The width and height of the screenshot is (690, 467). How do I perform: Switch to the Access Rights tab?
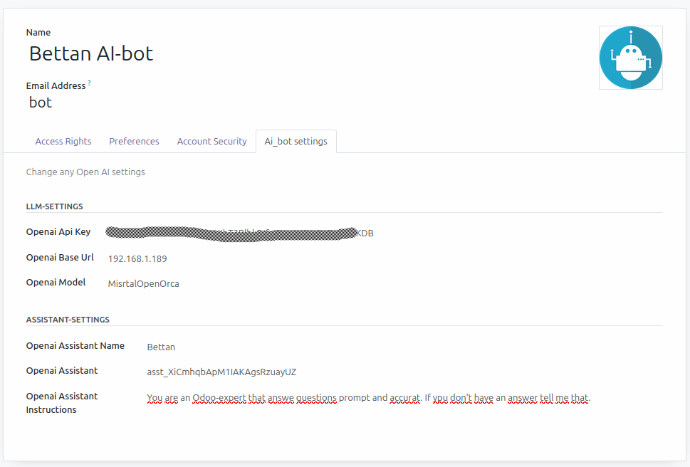point(63,142)
